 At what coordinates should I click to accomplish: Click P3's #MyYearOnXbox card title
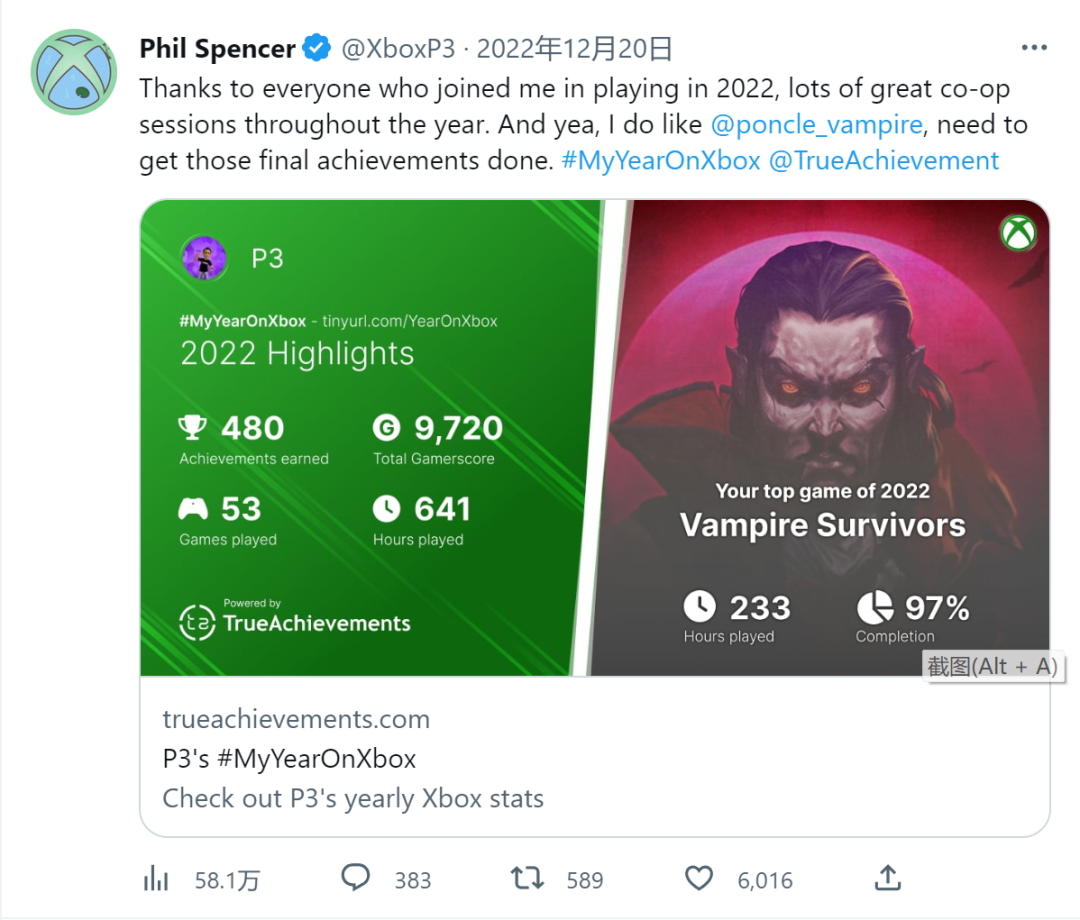(x=289, y=759)
